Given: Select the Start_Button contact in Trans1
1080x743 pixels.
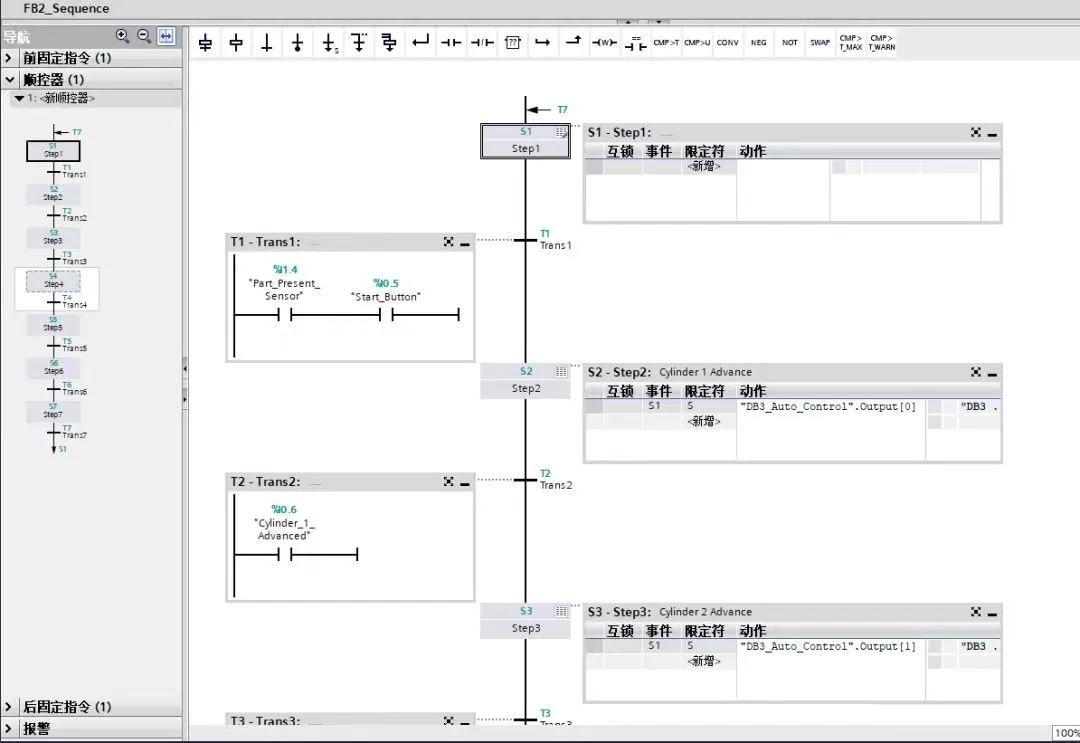Looking at the screenshot, I should tap(386, 315).
